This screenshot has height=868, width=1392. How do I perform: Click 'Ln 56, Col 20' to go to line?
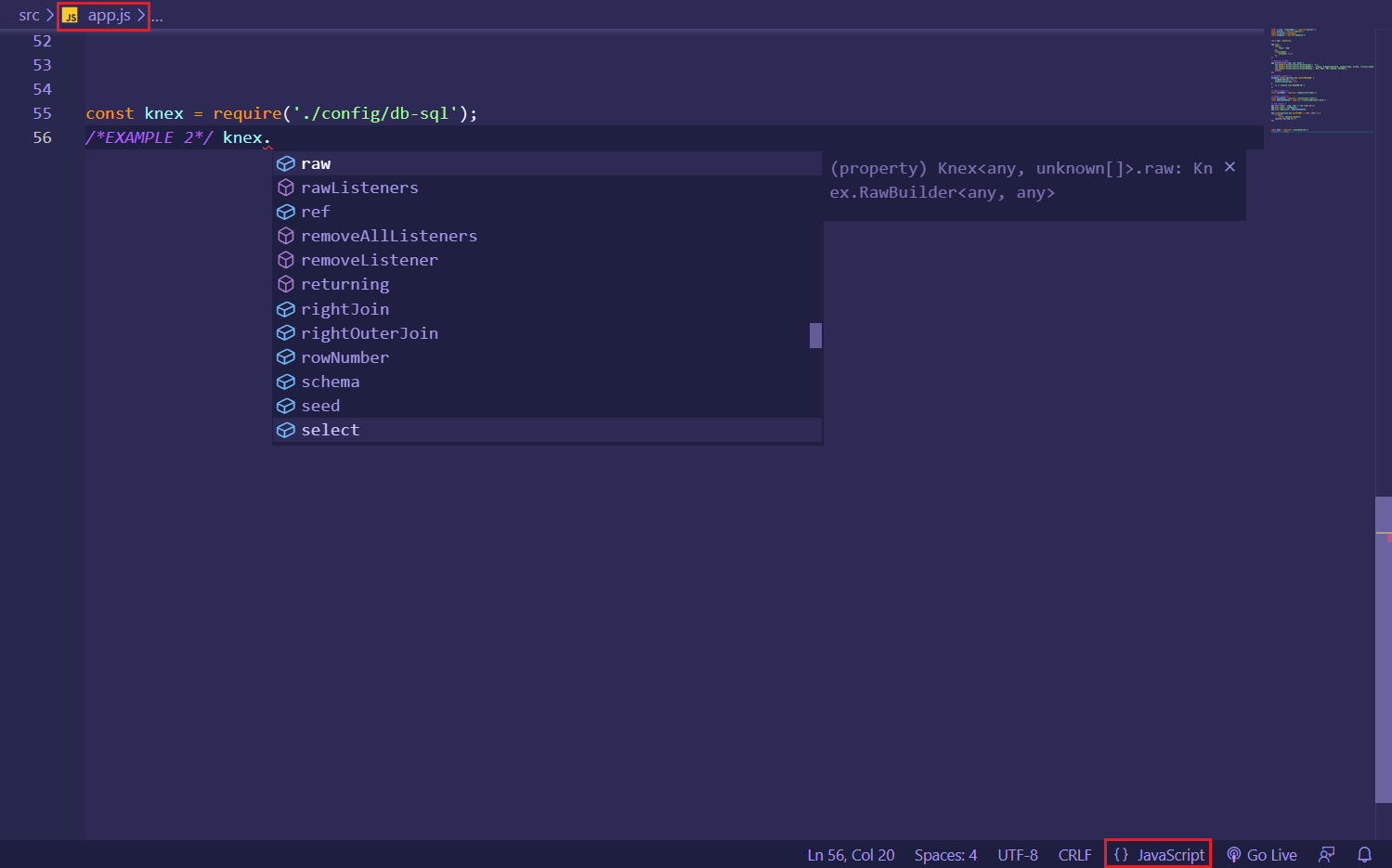pos(850,854)
